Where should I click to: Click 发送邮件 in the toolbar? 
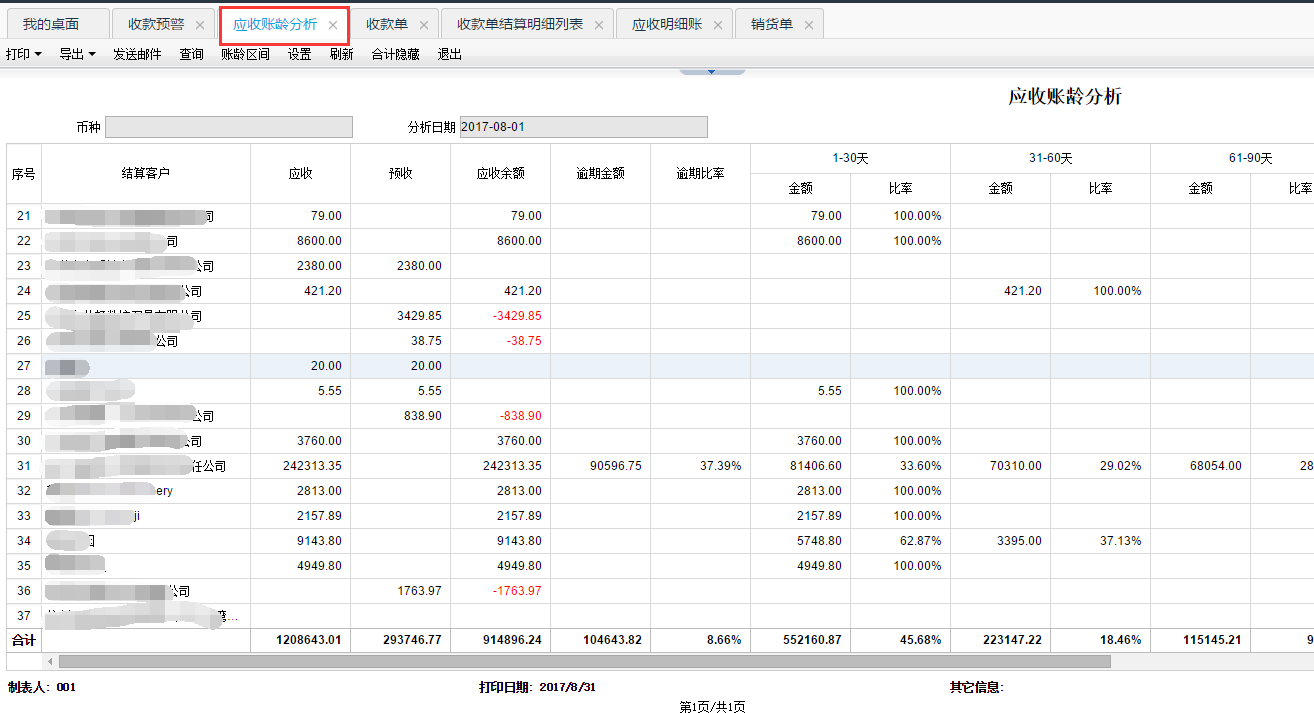click(137, 54)
